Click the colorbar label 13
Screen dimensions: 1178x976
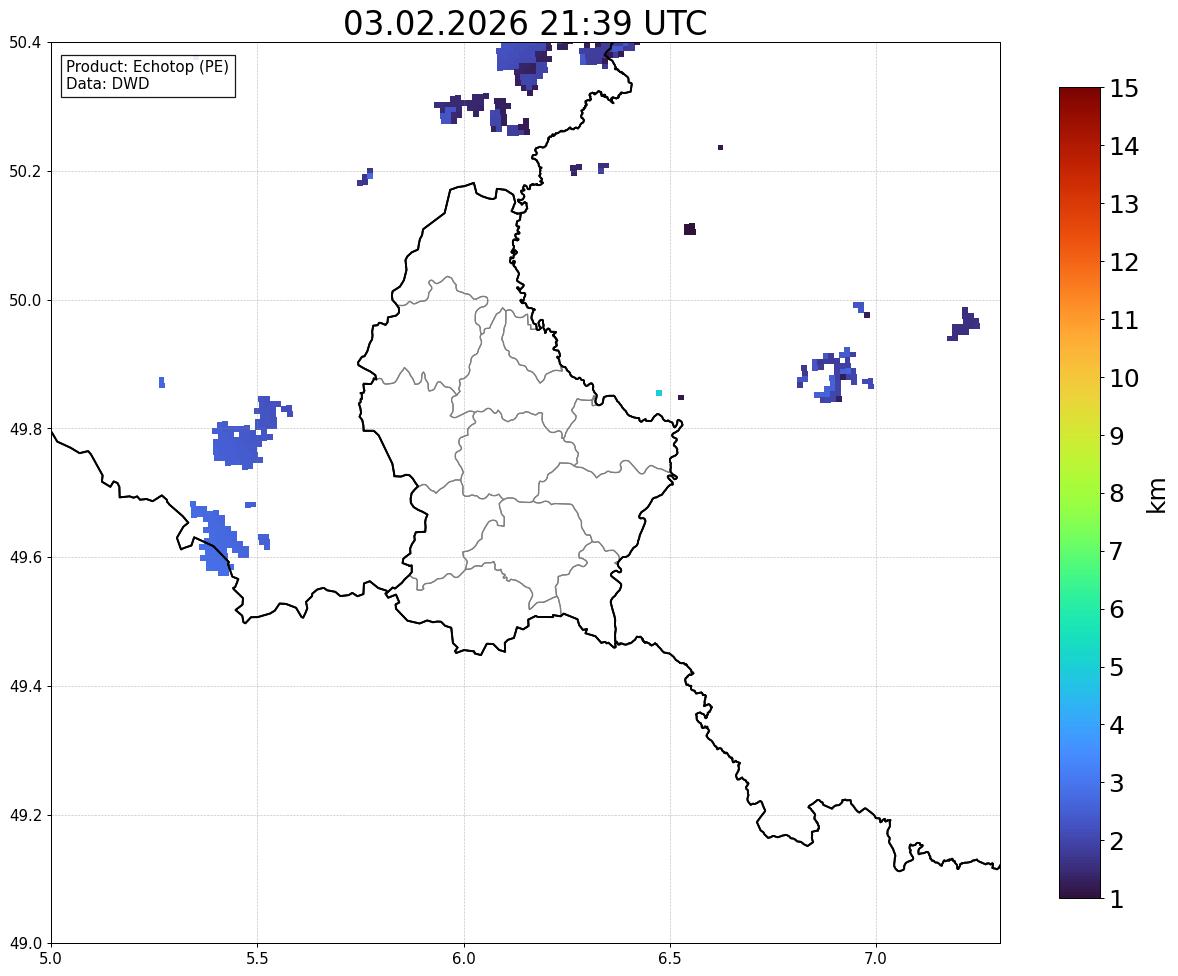[1124, 204]
